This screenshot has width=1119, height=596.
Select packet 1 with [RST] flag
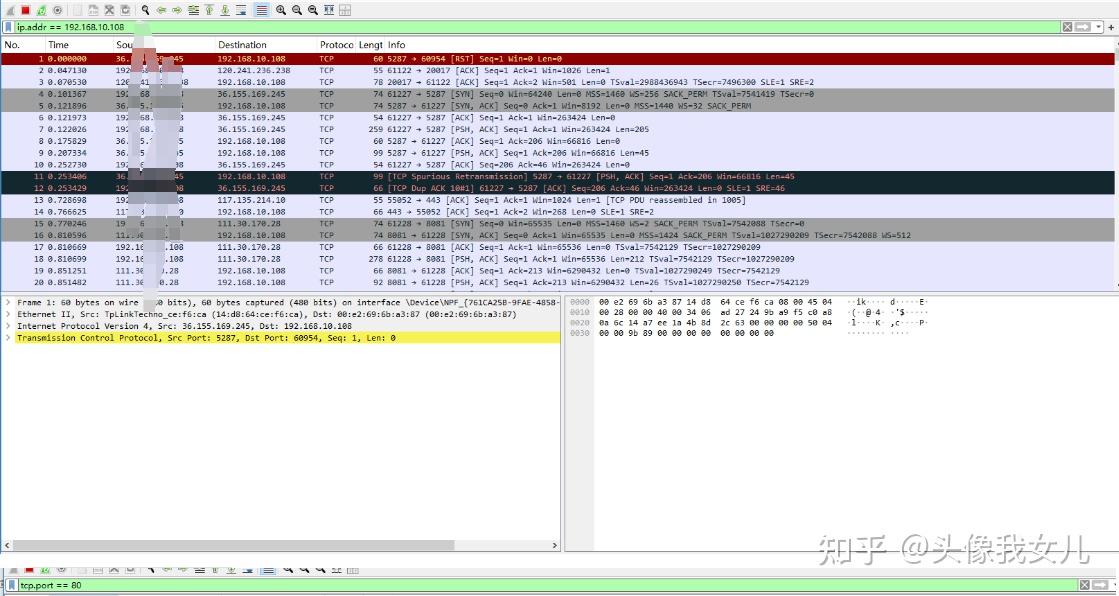click(x=559, y=59)
